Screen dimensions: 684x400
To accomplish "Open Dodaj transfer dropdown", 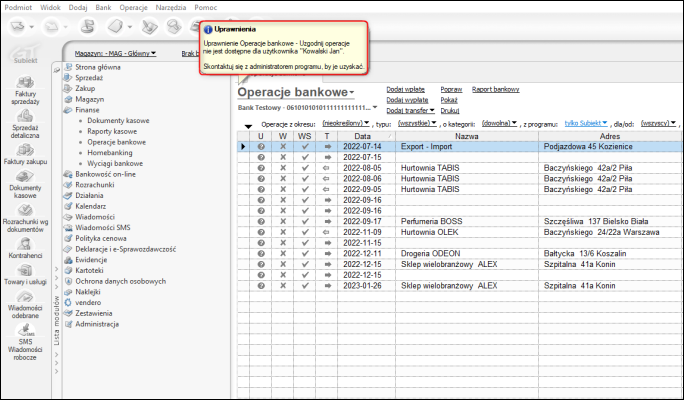I will coord(410,110).
